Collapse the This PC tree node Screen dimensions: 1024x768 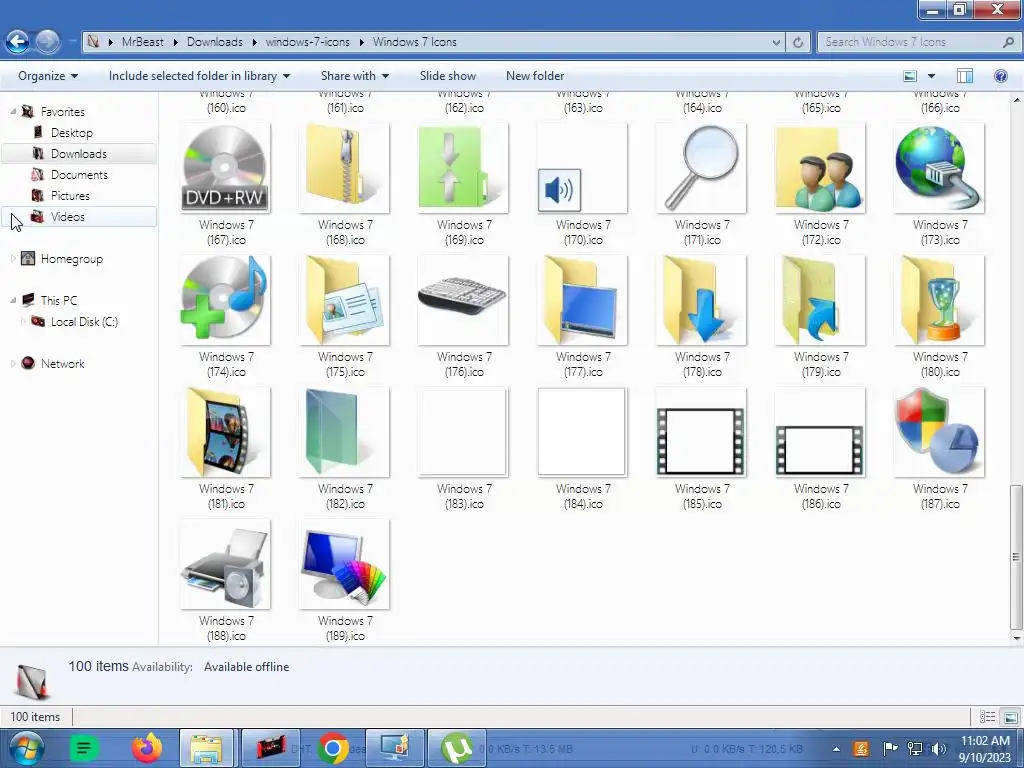(x=13, y=300)
